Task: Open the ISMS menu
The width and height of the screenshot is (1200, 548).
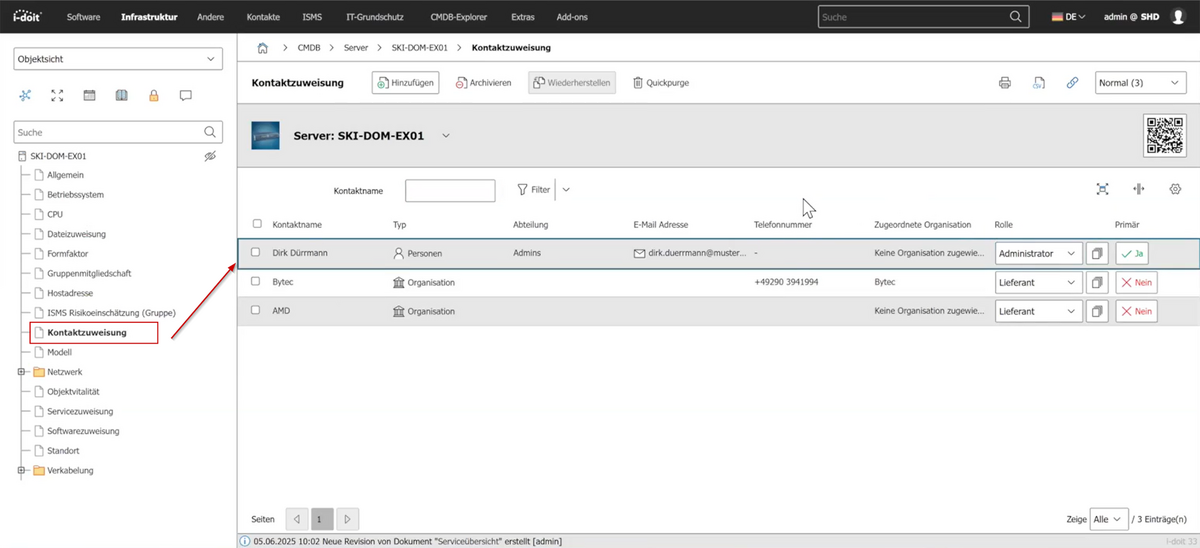Action: coord(312,17)
